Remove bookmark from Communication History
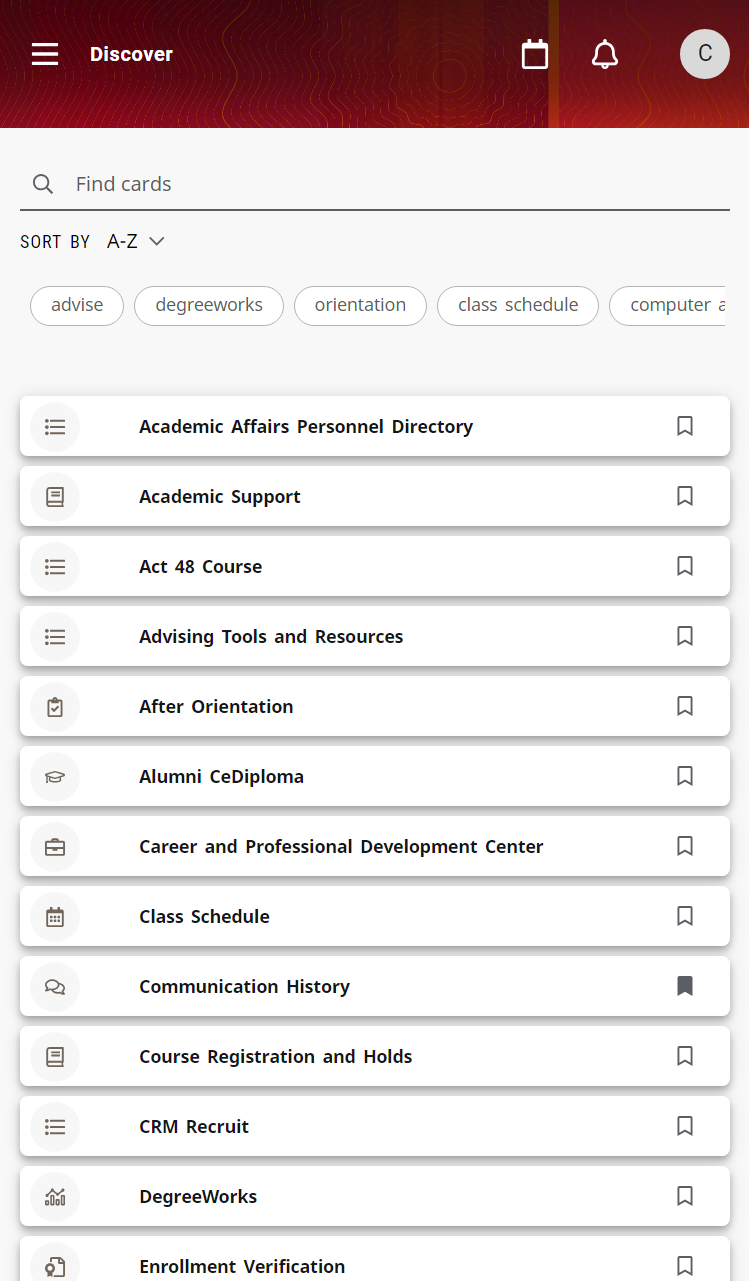Image resolution: width=749 pixels, height=1281 pixels. (x=685, y=986)
